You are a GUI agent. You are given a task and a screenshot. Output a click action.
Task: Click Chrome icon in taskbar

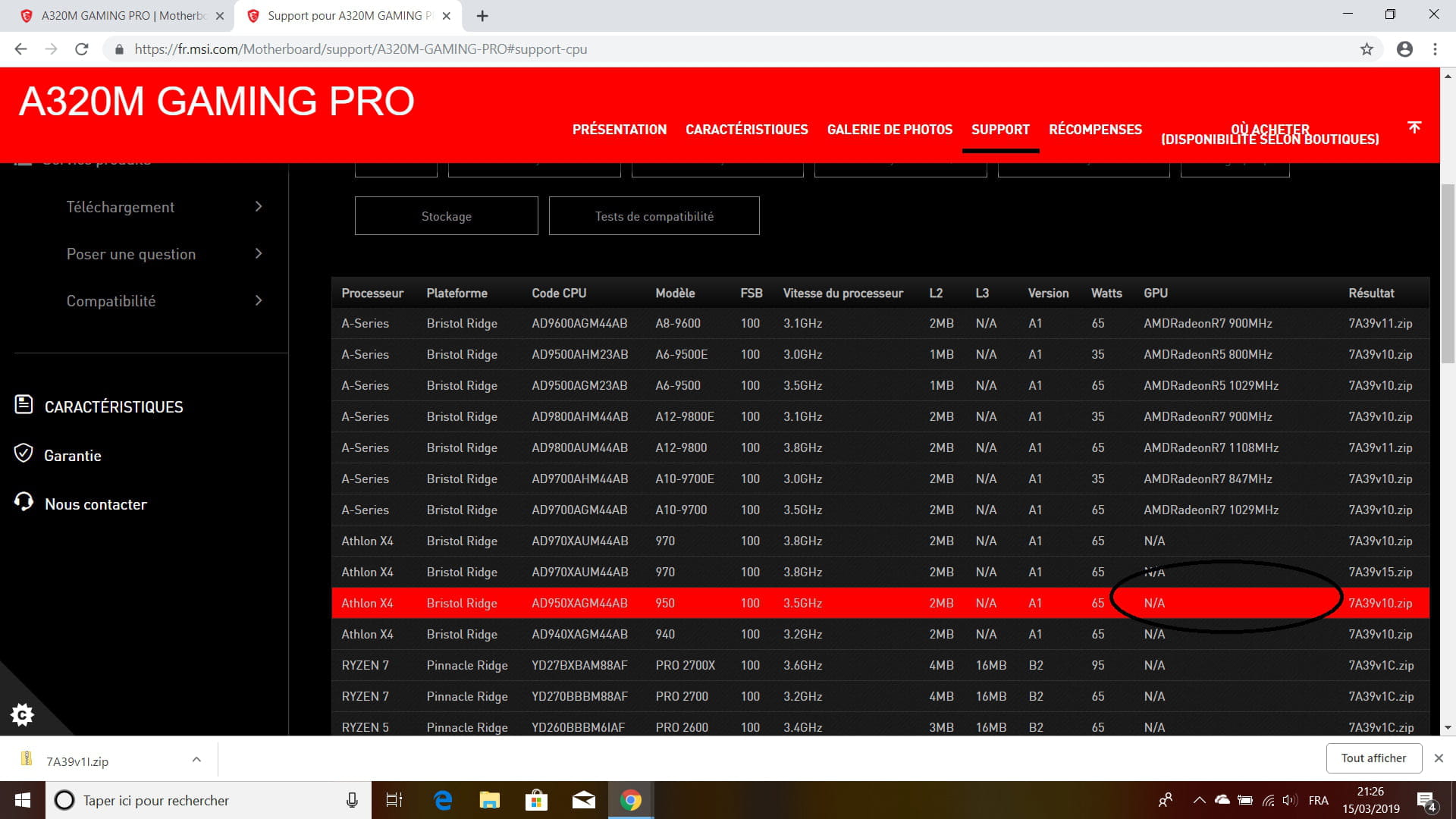pos(631,800)
